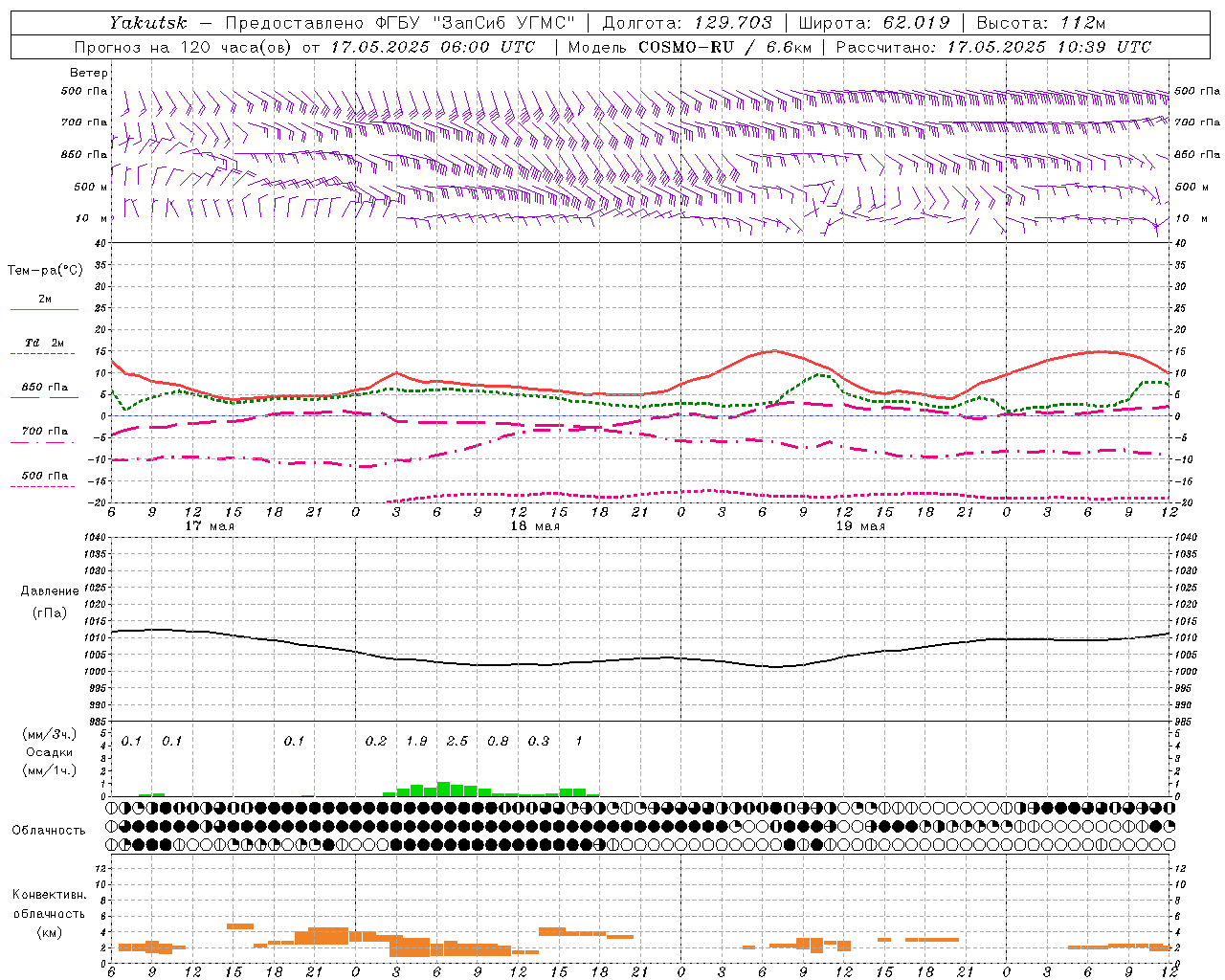Click the Давление pressure panel label

(x=50, y=591)
